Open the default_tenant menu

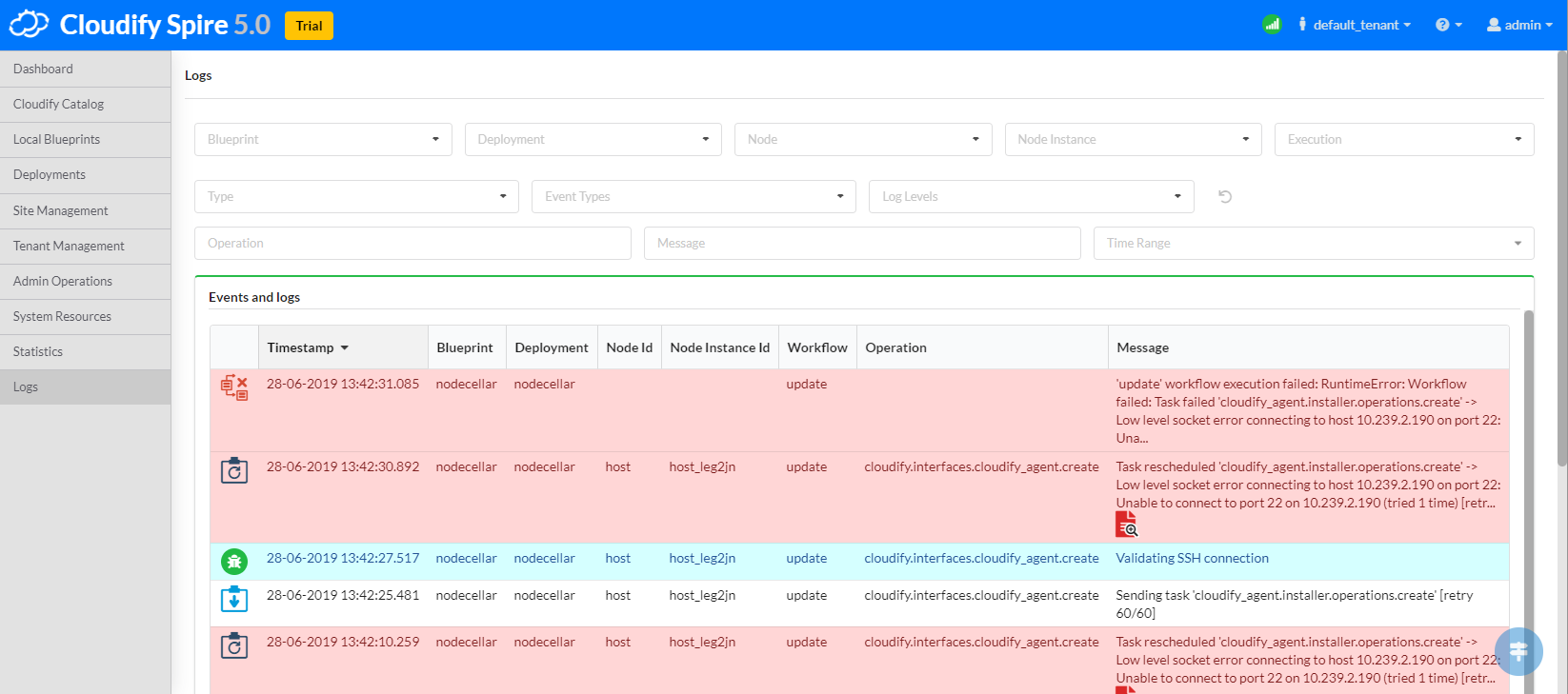click(1354, 25)
